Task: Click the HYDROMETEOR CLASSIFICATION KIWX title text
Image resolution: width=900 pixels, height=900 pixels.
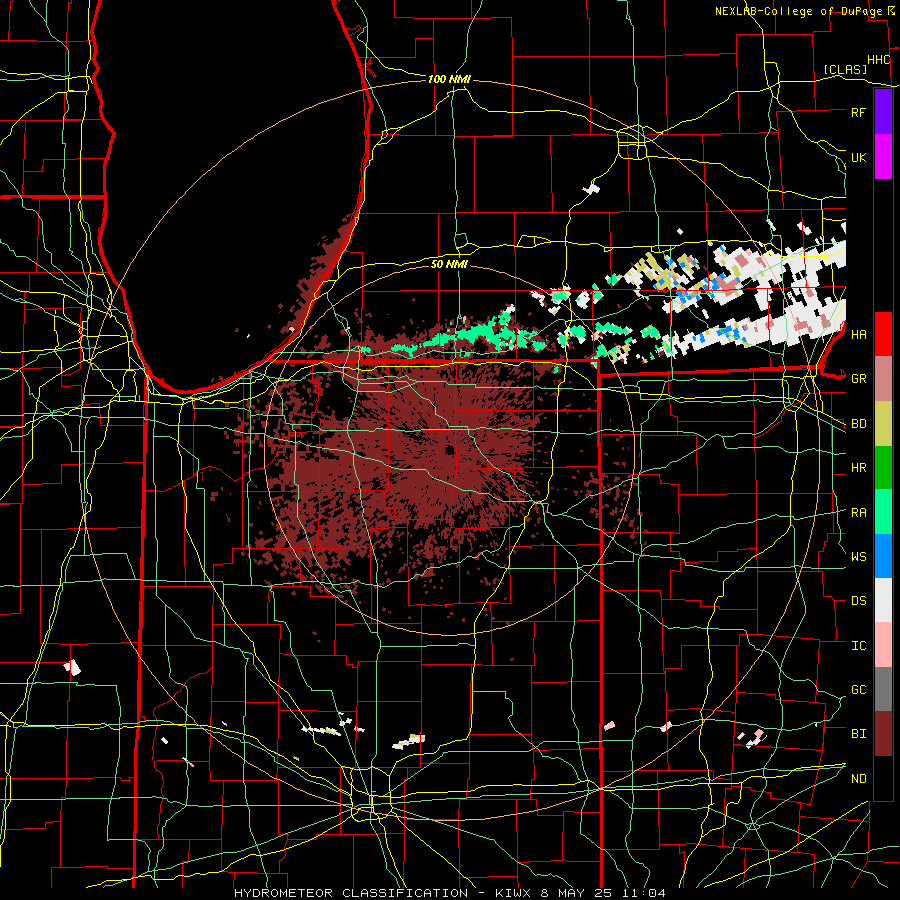Action: [x=450, y=893]
